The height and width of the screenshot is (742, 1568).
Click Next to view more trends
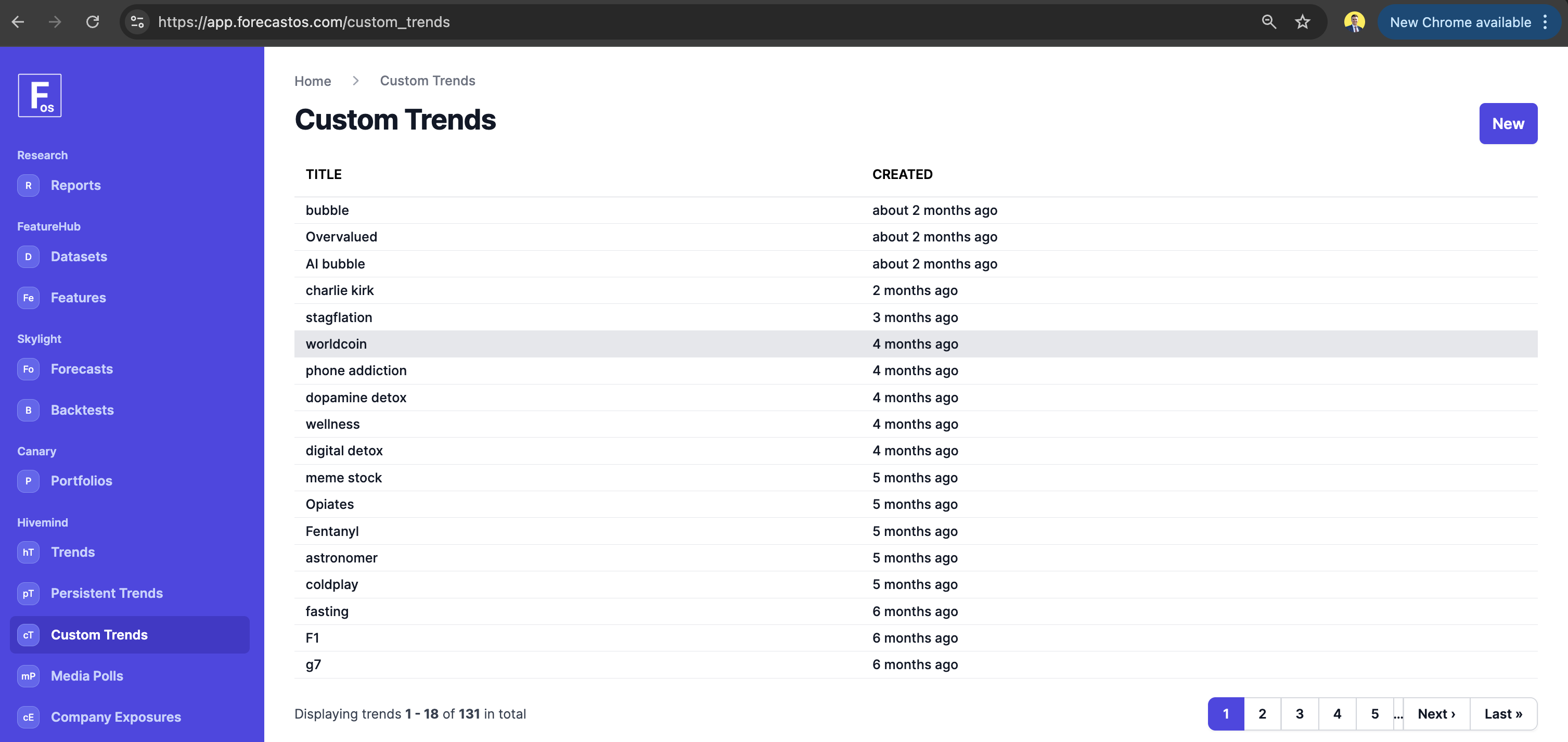pyautogui.click(x=1435, y=714)
